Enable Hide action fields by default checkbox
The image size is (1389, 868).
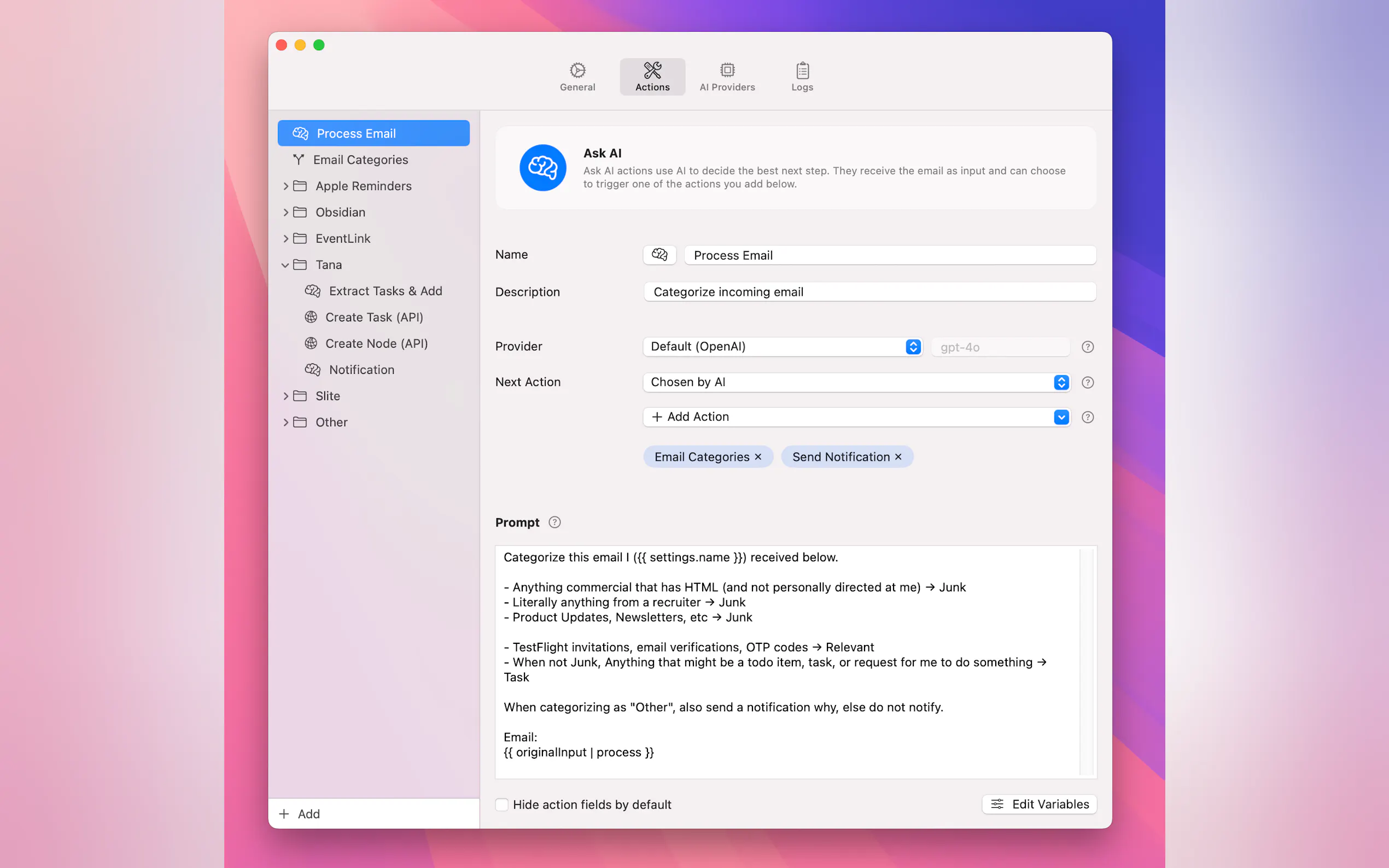[x=502, y=804]
